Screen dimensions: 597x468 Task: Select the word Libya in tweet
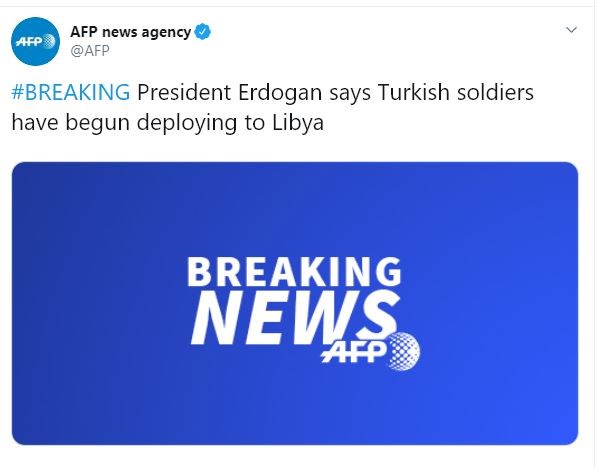(x=298, y=123)
